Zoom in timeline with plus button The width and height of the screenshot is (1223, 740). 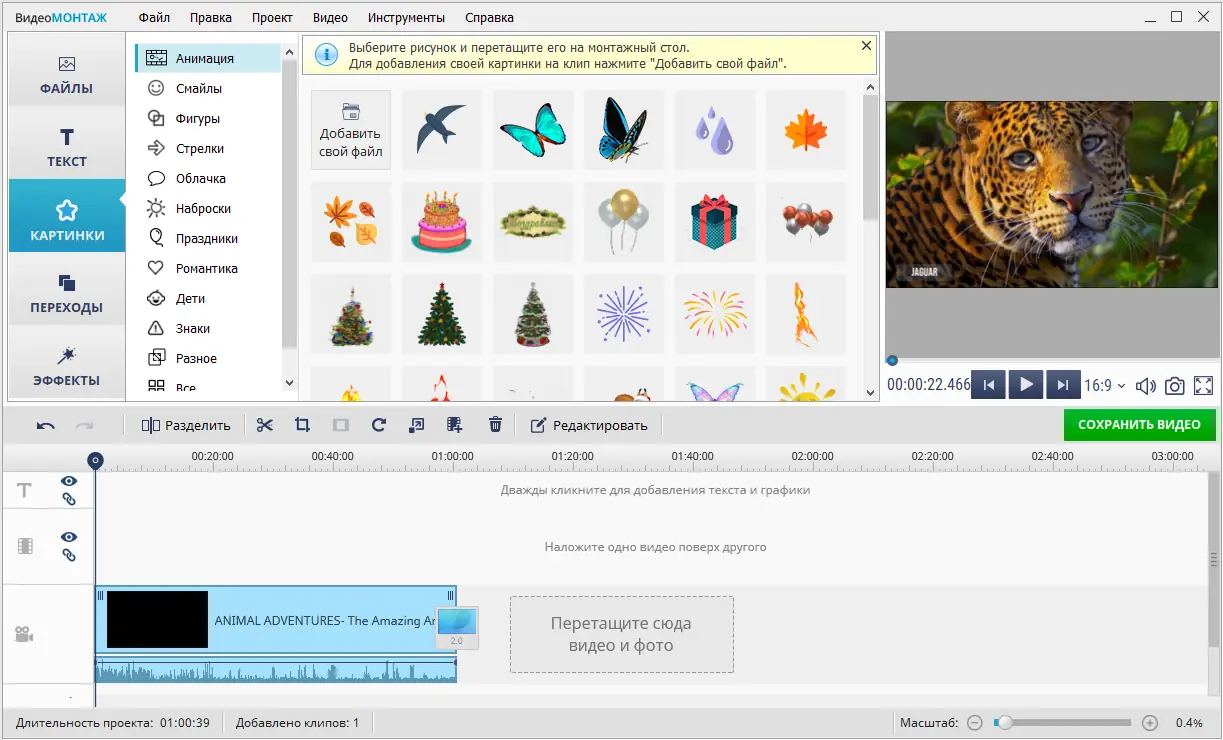[x=1150, y=722]
